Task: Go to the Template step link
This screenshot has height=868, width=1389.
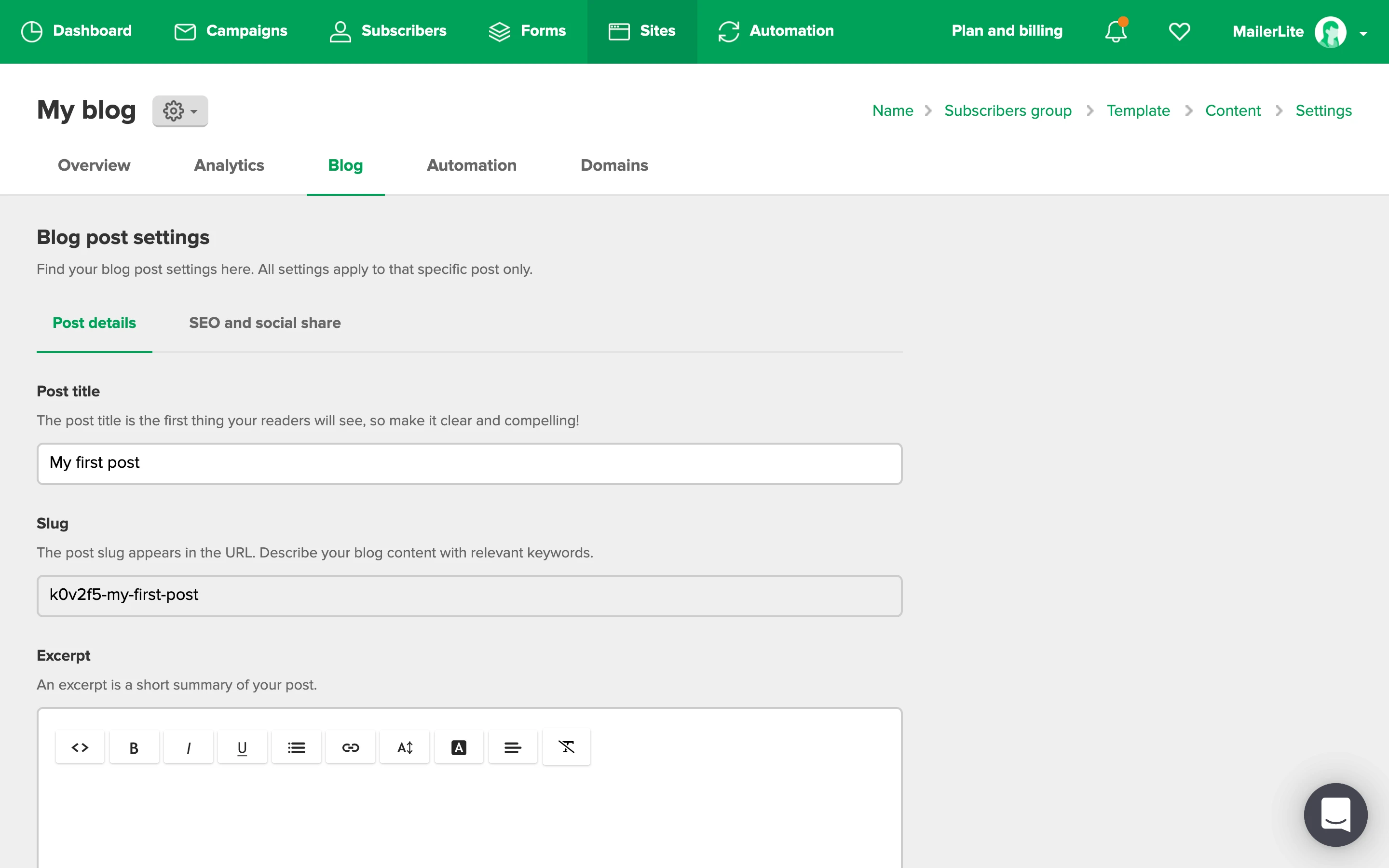Action: [1138, 110]
